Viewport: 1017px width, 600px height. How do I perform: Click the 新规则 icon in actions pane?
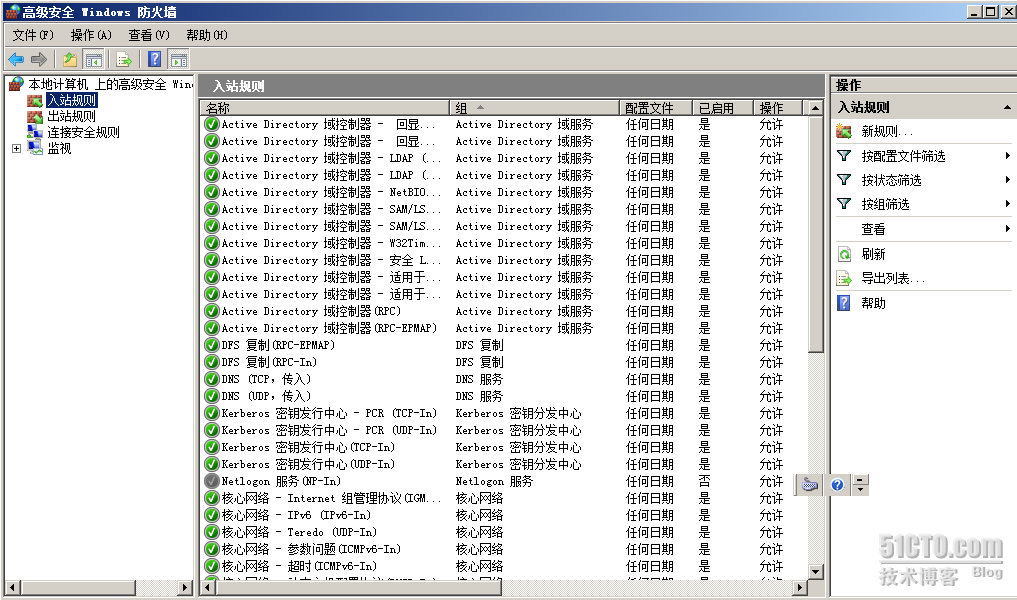[844, 132]
